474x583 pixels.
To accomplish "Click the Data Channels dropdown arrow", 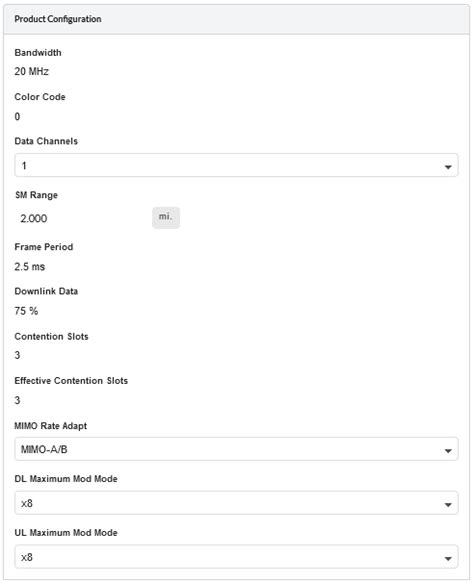I will [448, 167].
